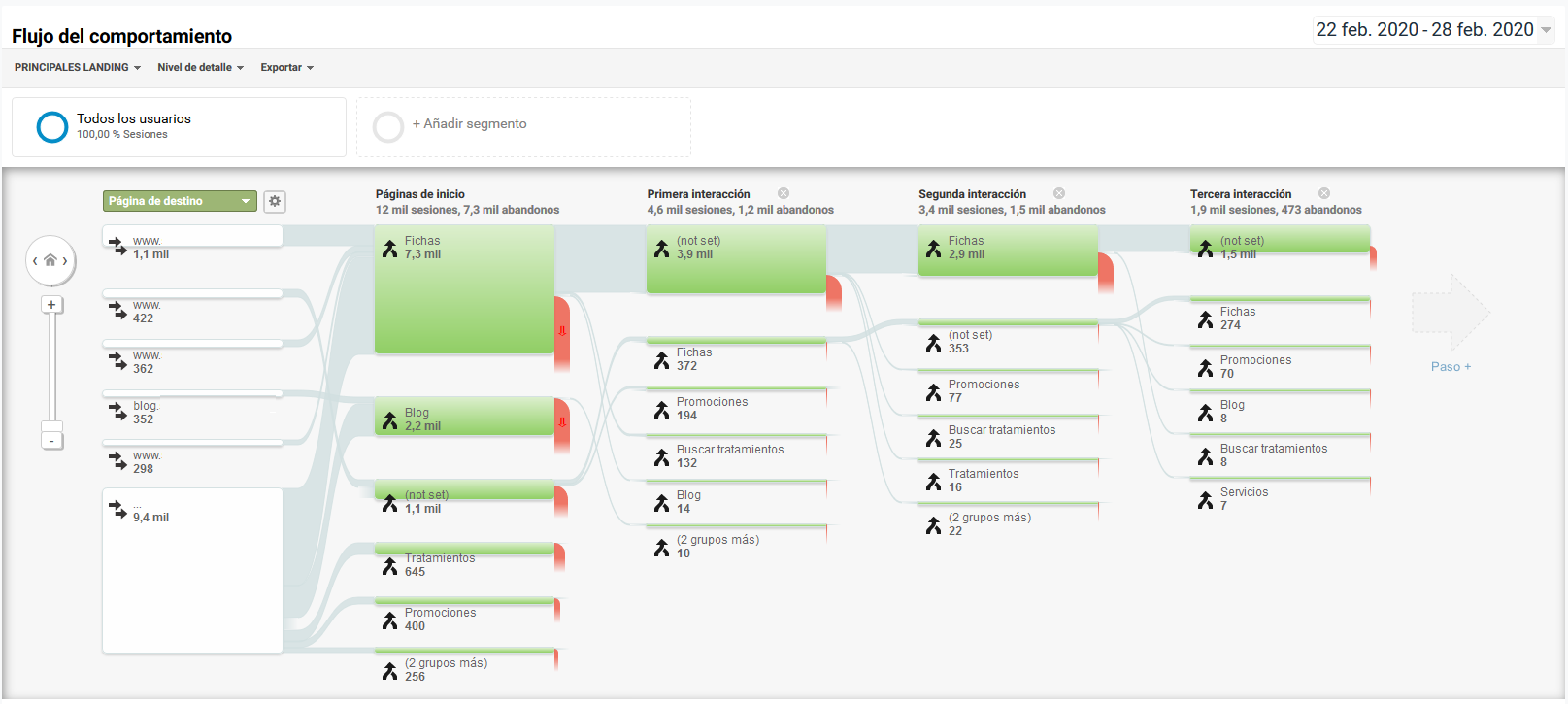Select the Blog 2,2 mil start node

[464, 416]
